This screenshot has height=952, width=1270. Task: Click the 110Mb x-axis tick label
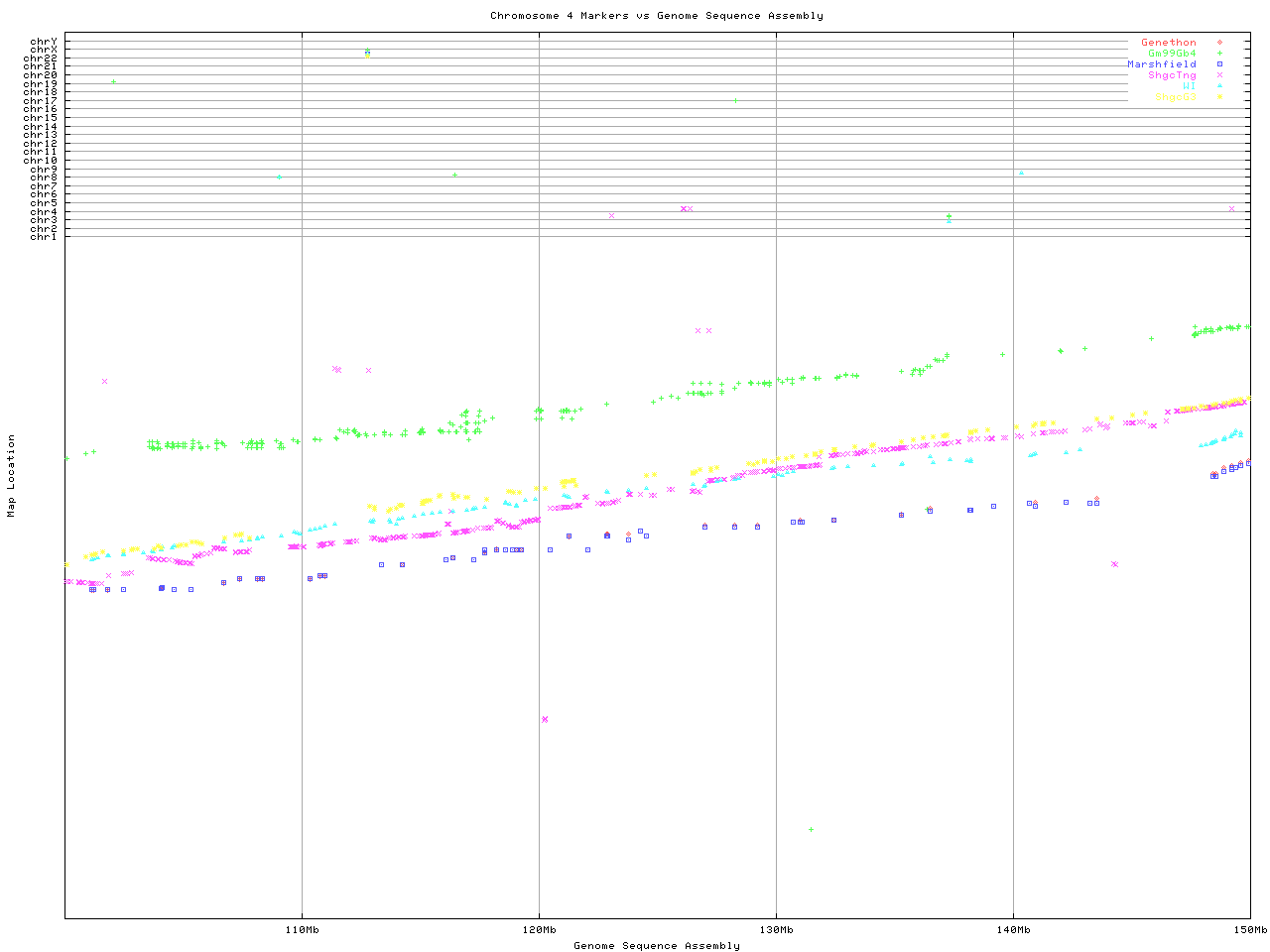click(302, 929)
